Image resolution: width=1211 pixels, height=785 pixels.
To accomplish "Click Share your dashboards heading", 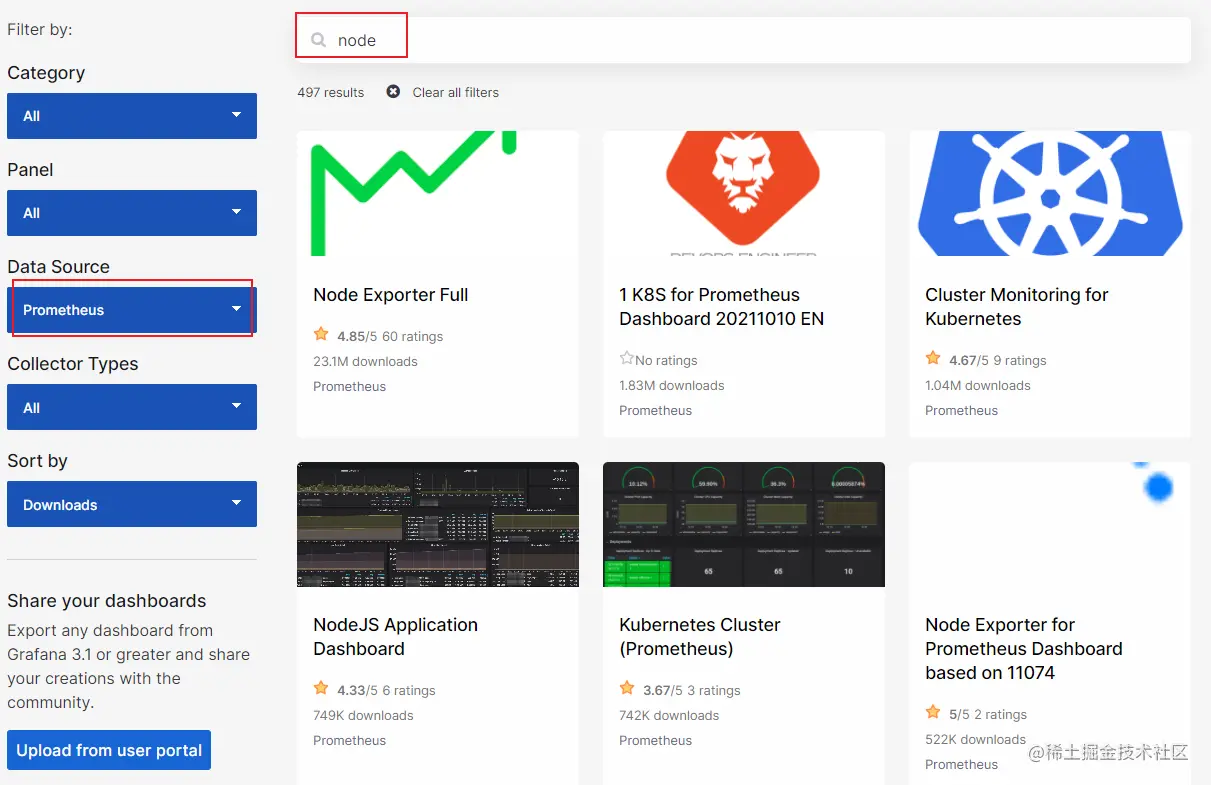I will [x=107, y=601].
